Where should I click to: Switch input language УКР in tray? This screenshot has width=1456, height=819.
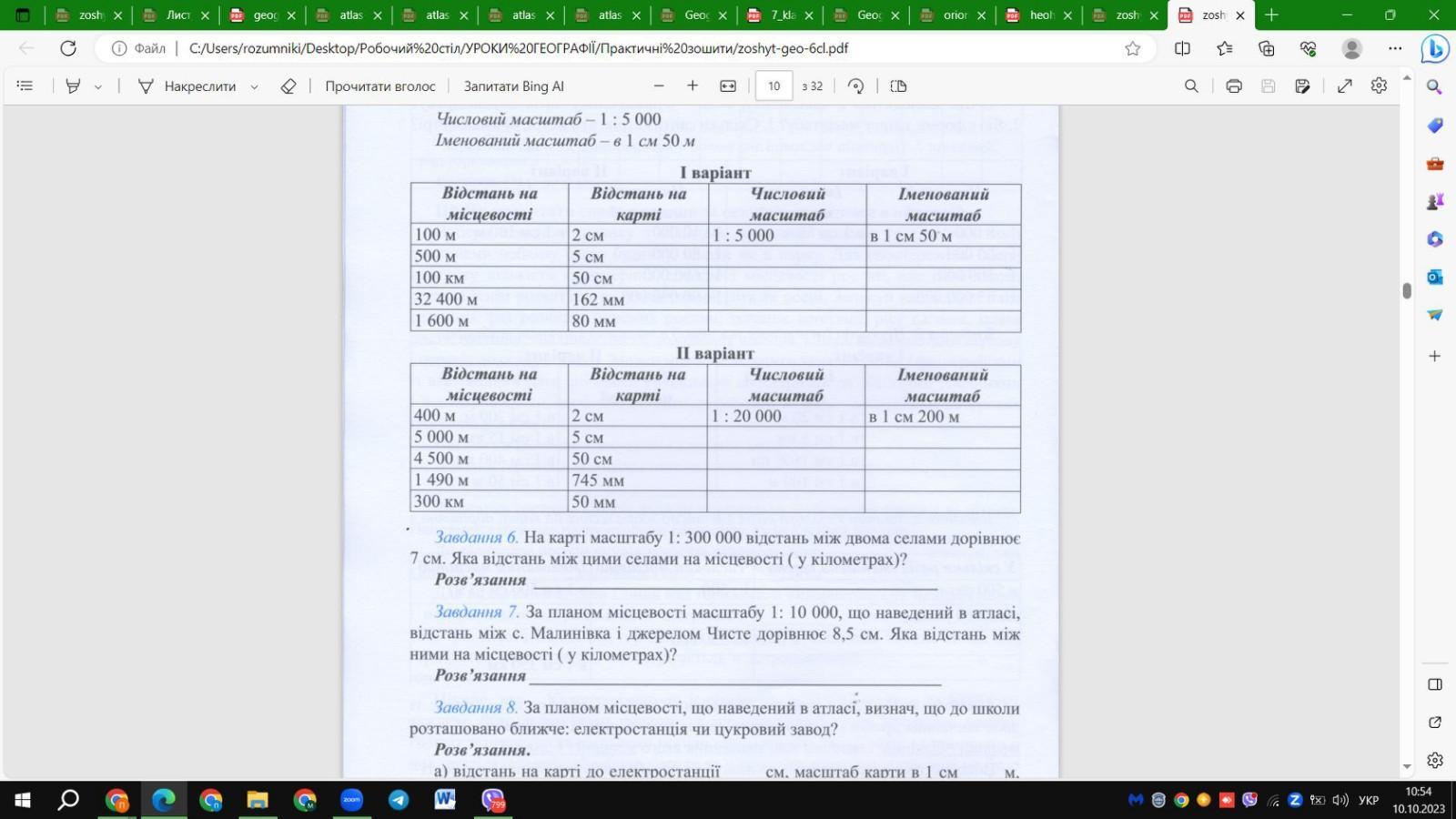click(1369, 801)
